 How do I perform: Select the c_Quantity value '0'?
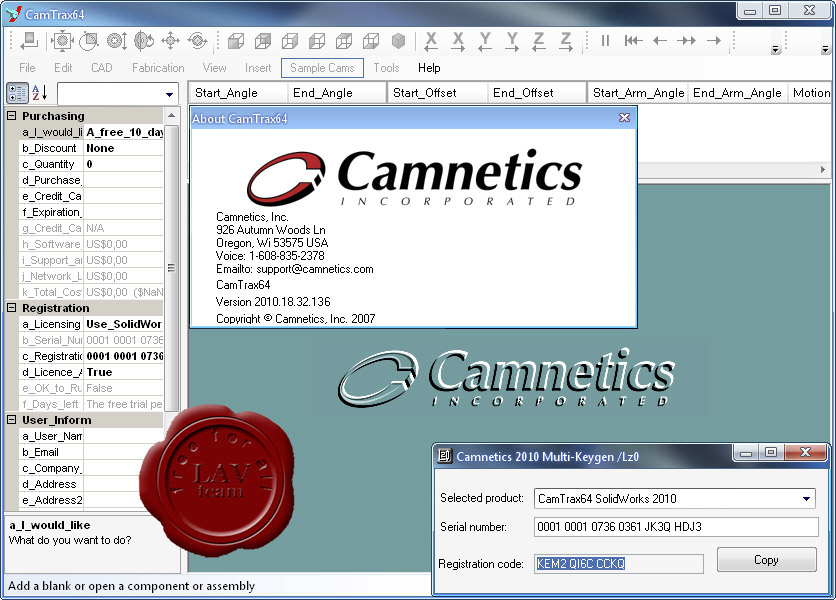click(124, 164)
